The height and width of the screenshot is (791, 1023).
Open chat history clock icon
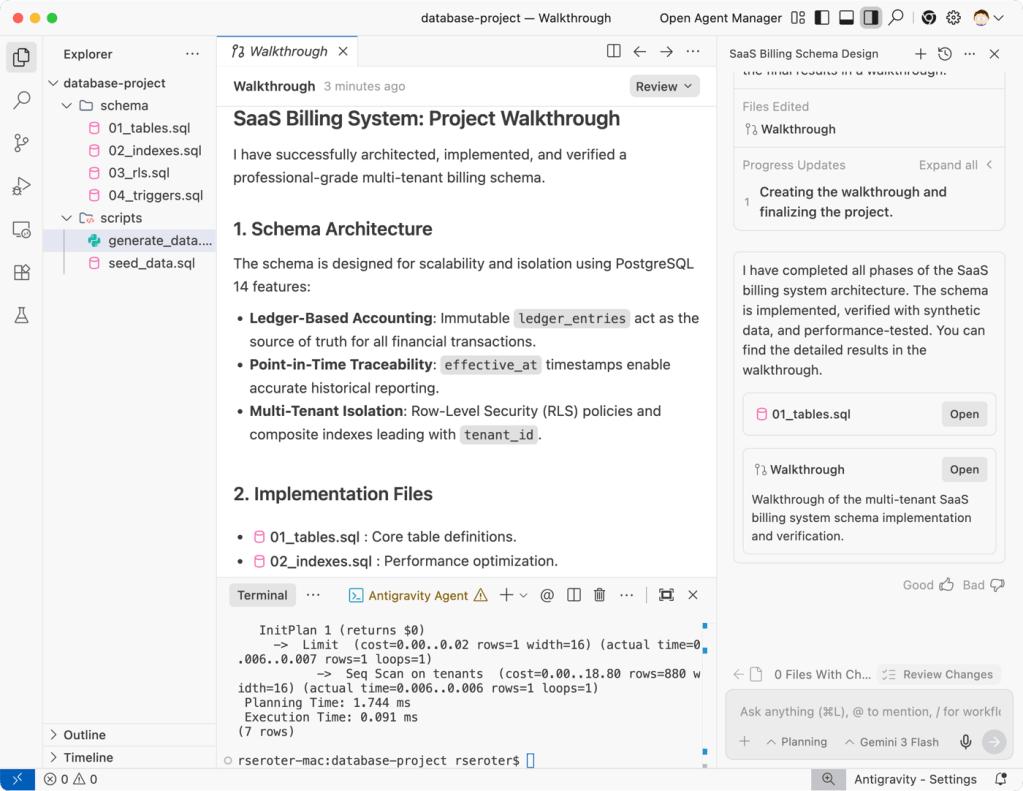(x=944, y=54)
